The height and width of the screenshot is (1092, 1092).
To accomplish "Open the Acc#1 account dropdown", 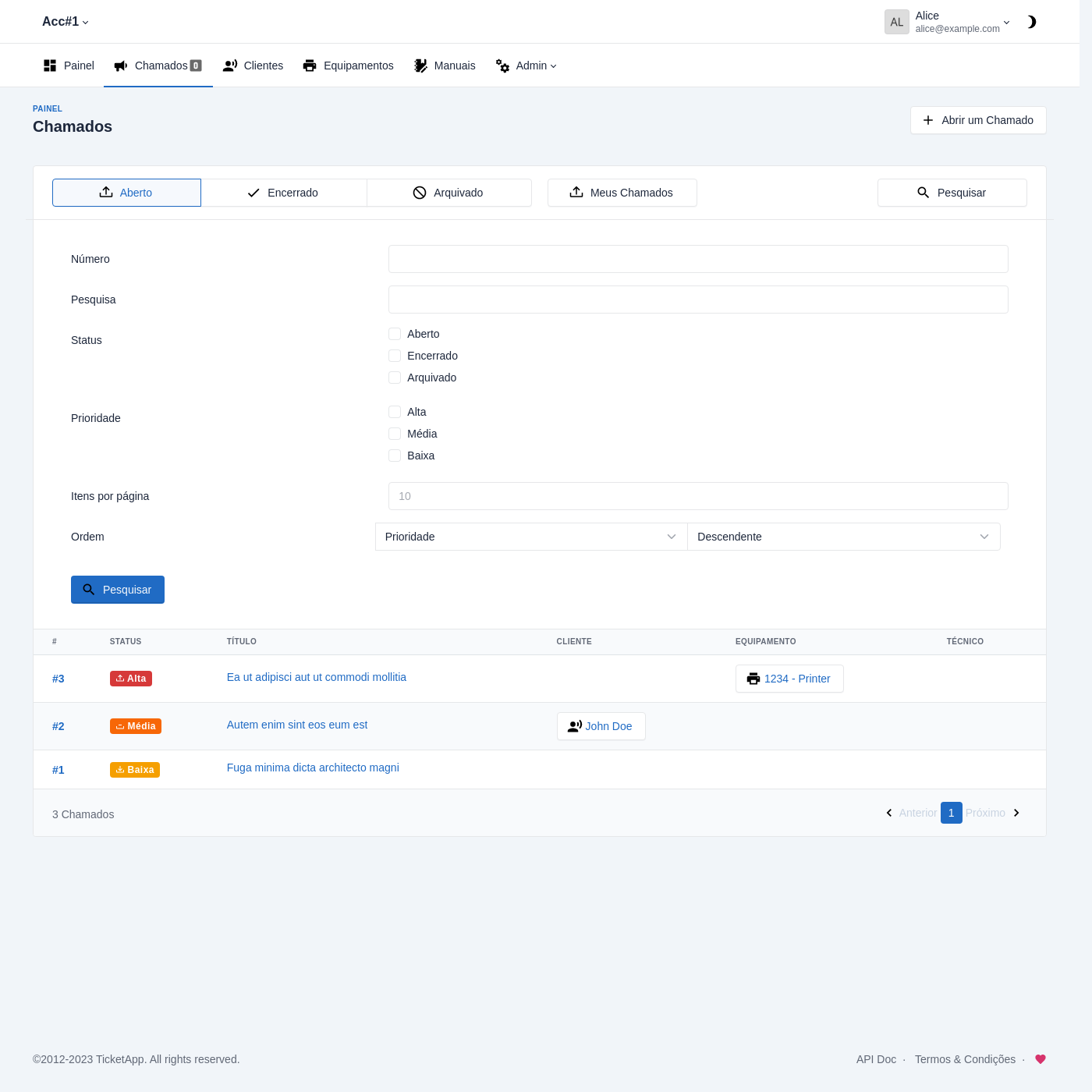I will click(x=66, y=22).
